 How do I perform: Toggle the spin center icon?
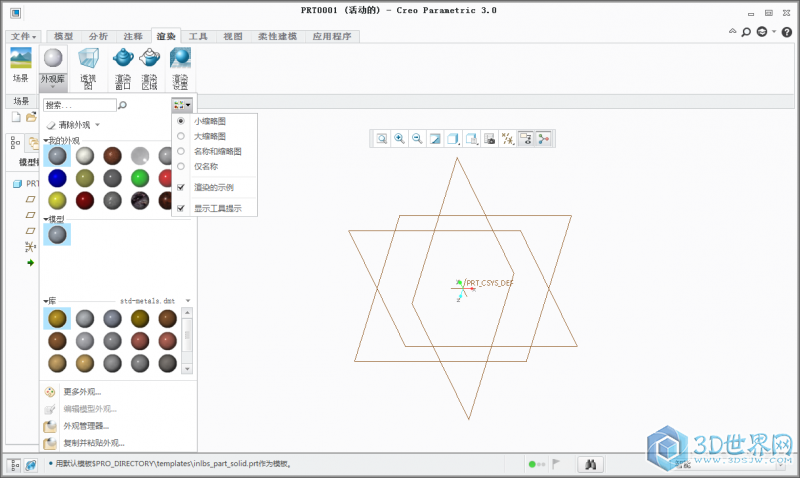pyautogui.click(x=544, y=139)
